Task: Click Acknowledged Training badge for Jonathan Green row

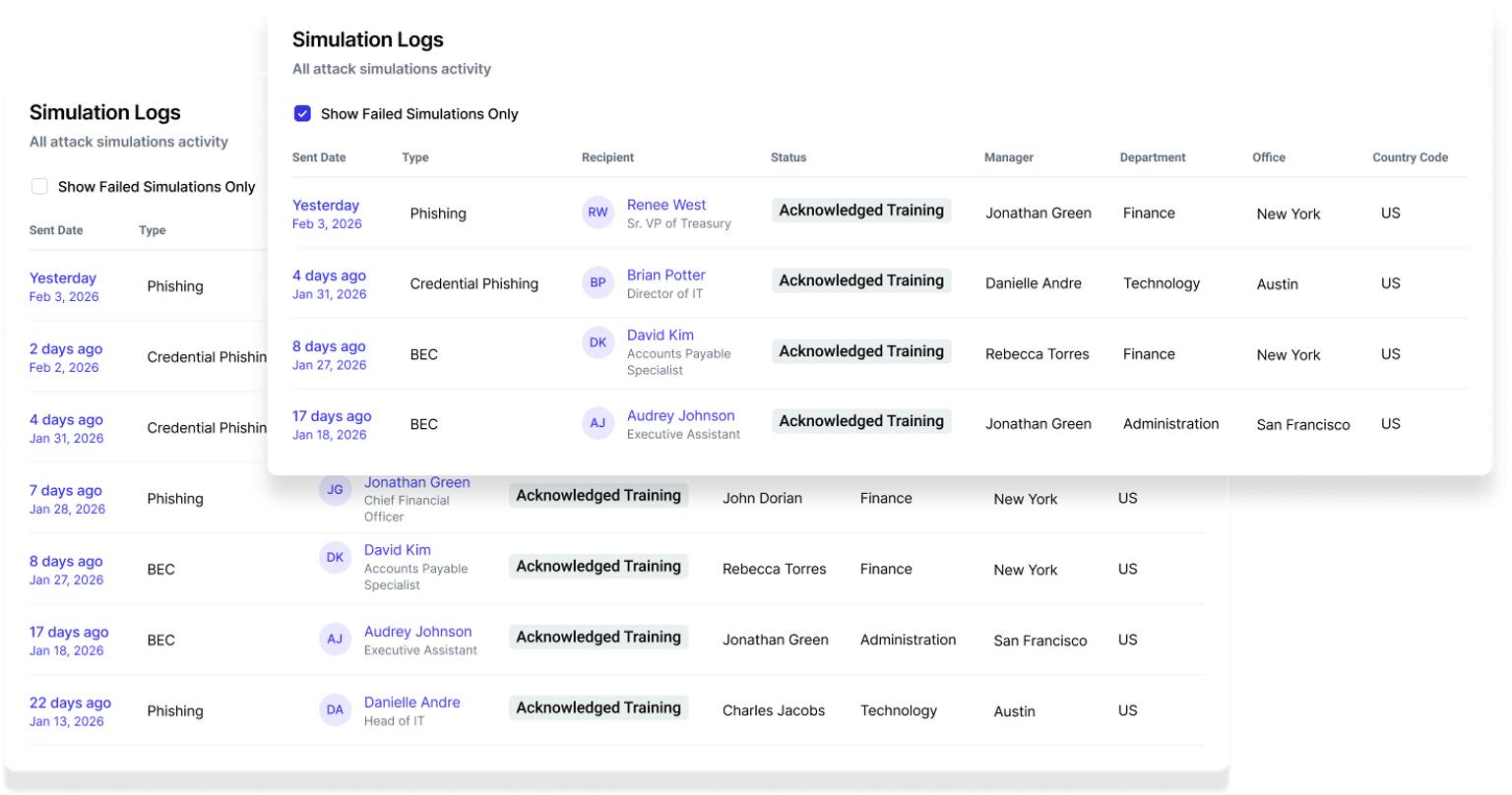Action: coord(598,496)
